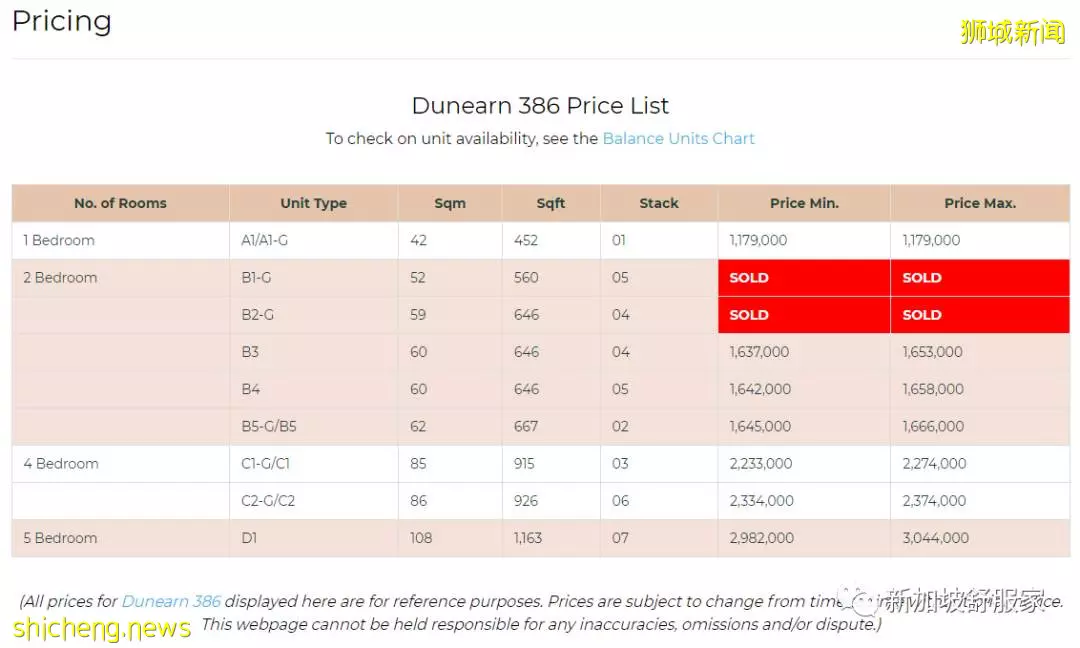Image resolution: width=1080 pixels, height=648 pixels.
Task: Click the Unit Type column header
Action: pos(313,203)
